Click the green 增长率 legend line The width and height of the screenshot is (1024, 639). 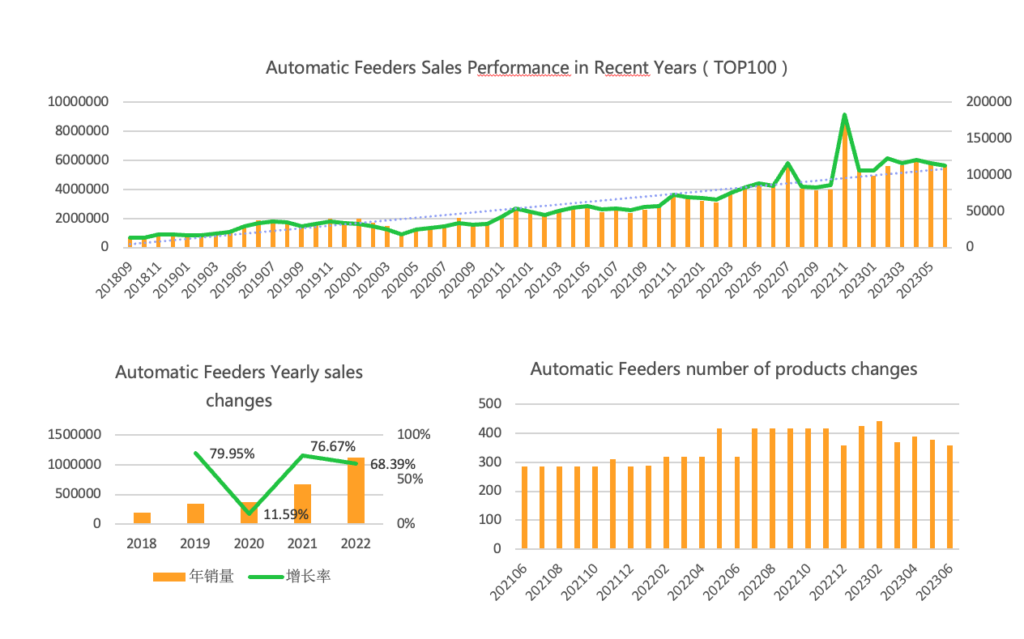266,577
